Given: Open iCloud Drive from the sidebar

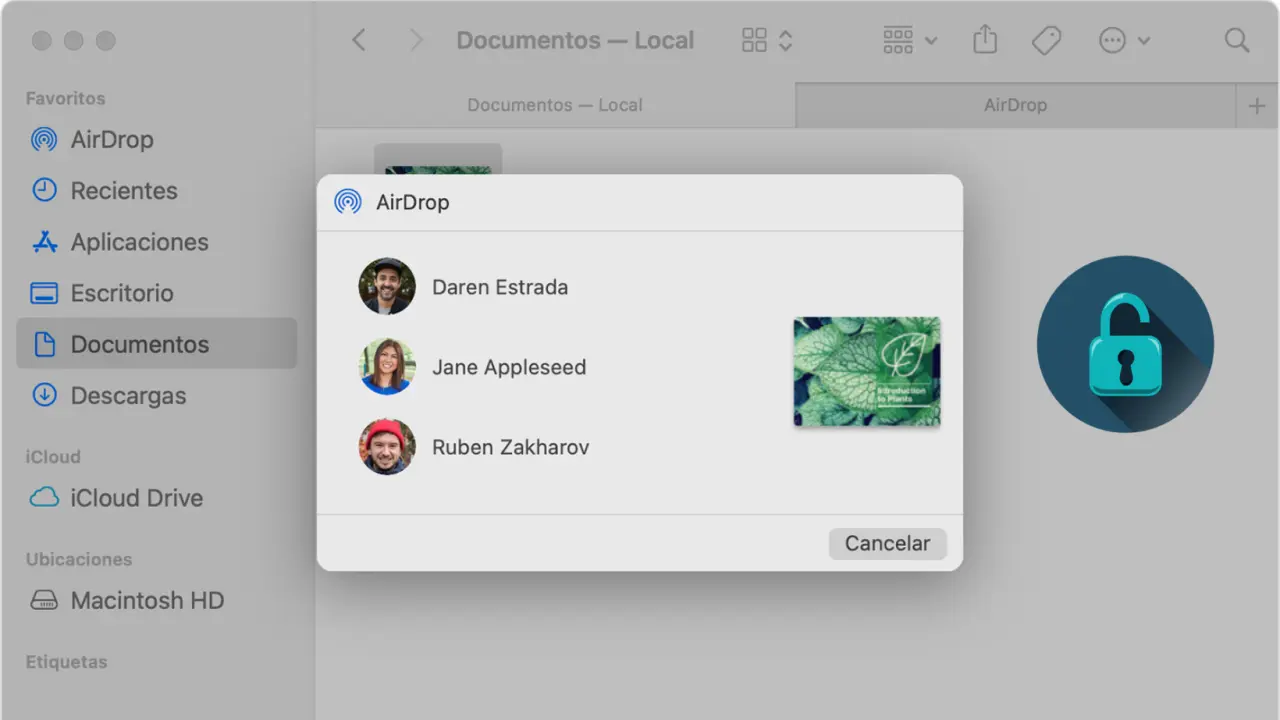Looking at the screenshot, I should point(136,498).
